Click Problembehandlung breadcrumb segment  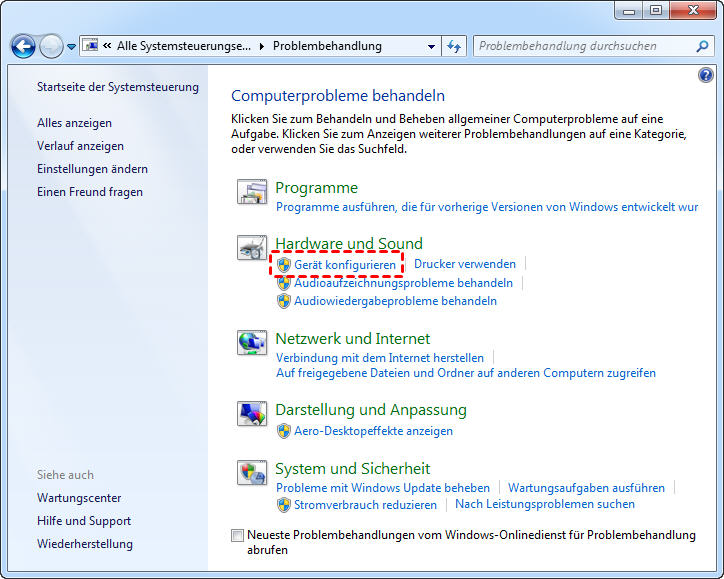pos(327,46)
